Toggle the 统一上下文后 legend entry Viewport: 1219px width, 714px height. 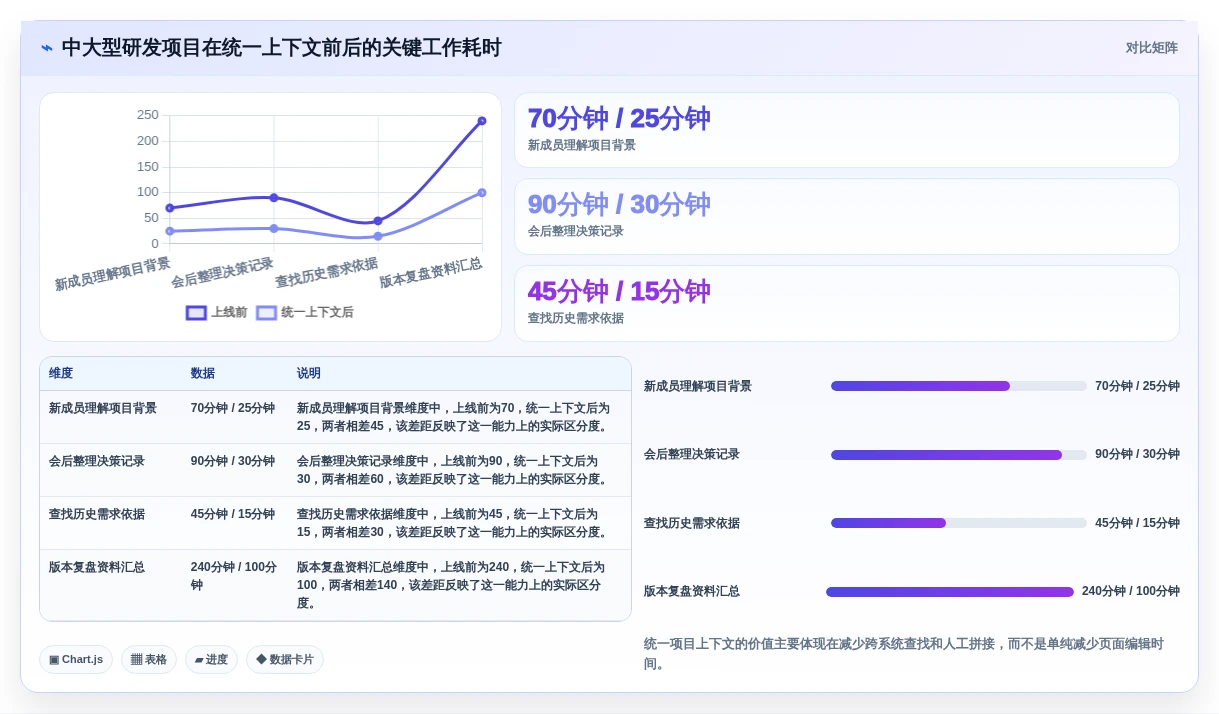click(x=305, y=312)
